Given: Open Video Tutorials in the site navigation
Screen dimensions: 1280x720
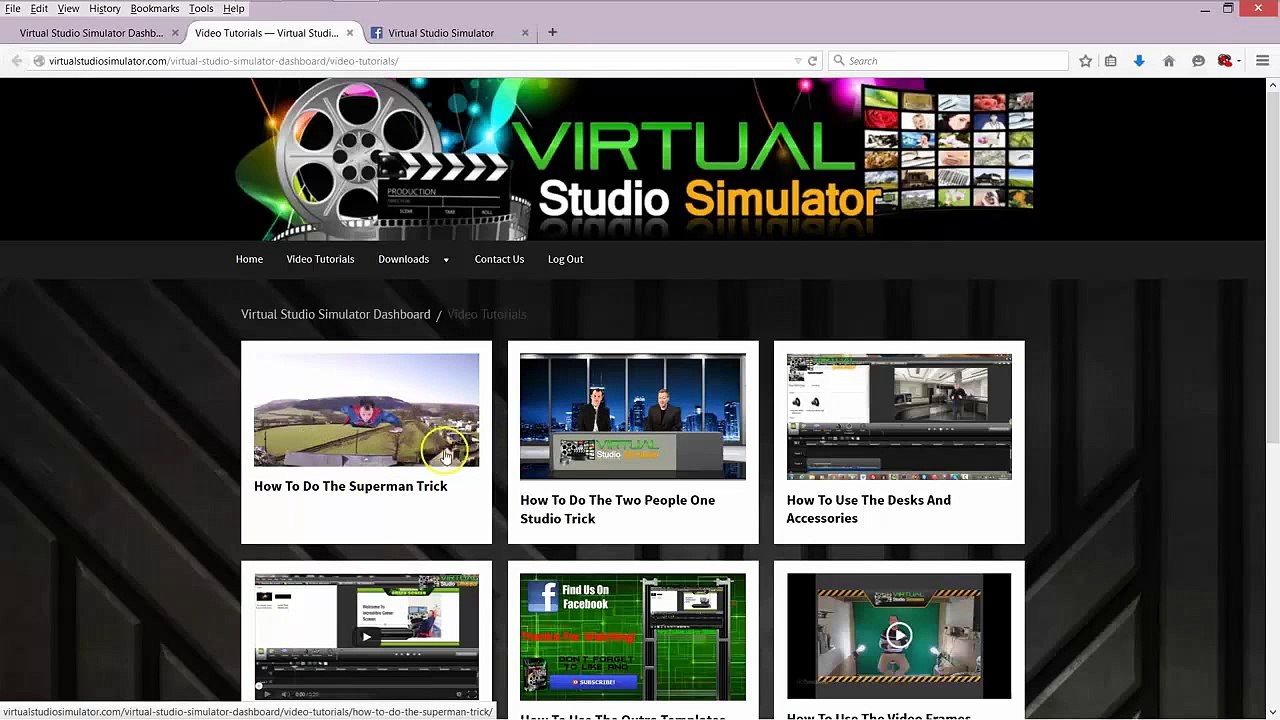Looking at the screenshot, I should 320,259.
